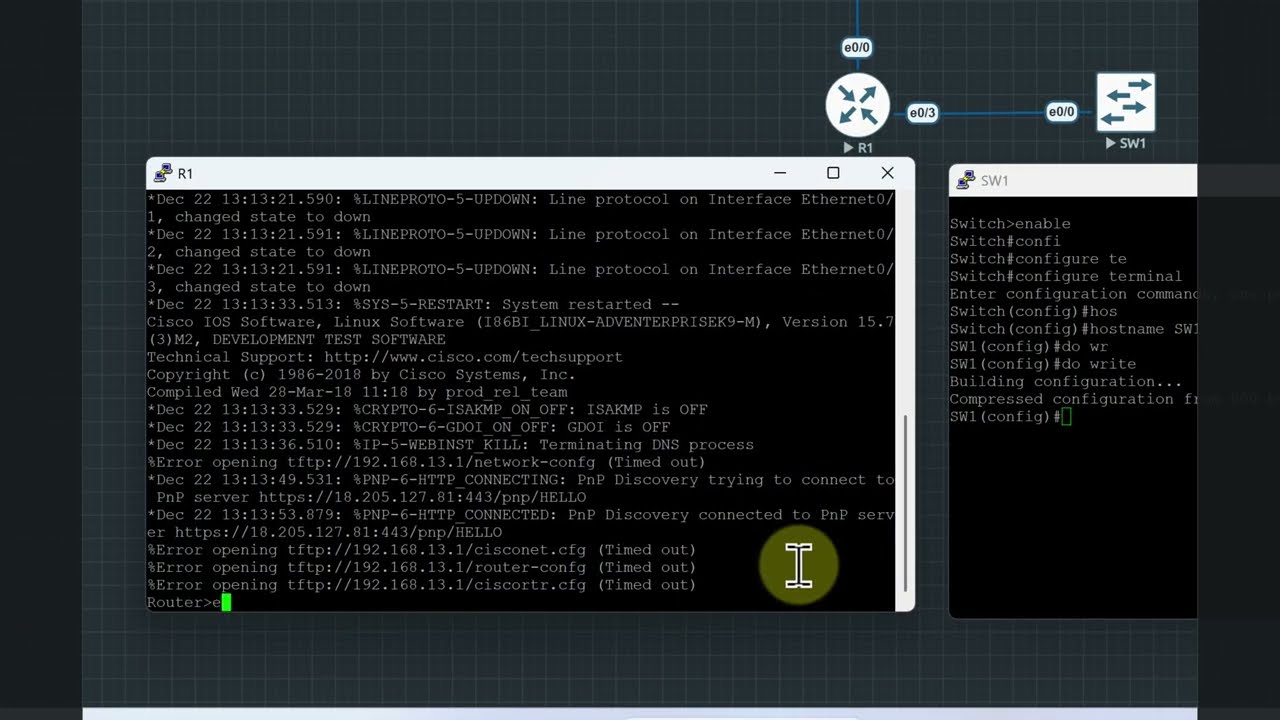Click 'Building configuration...' line in SW1
Image resolution: width=1280 pixels, height=720 pixels.
pyautogui.click(x=1066, y=381)
